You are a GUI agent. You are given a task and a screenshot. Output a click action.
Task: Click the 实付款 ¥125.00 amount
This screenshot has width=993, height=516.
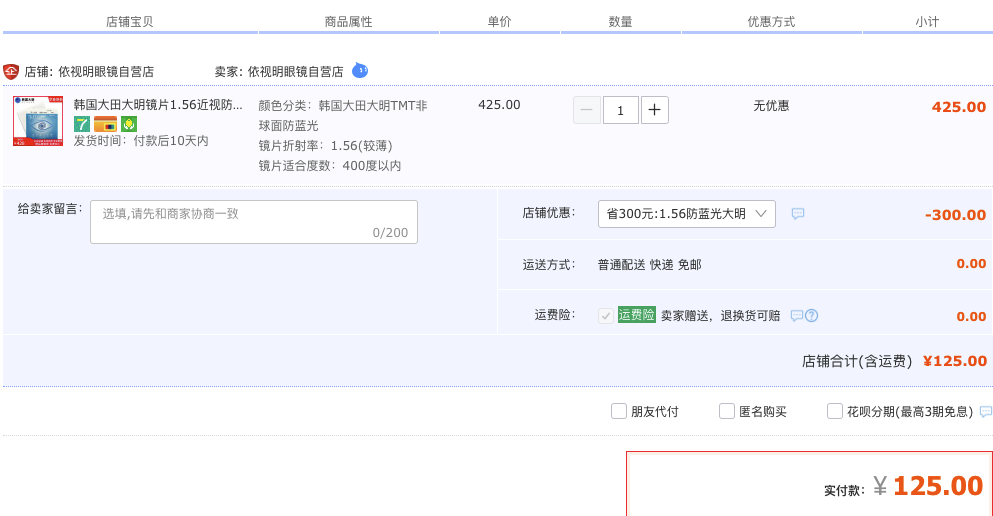(928, 486)
